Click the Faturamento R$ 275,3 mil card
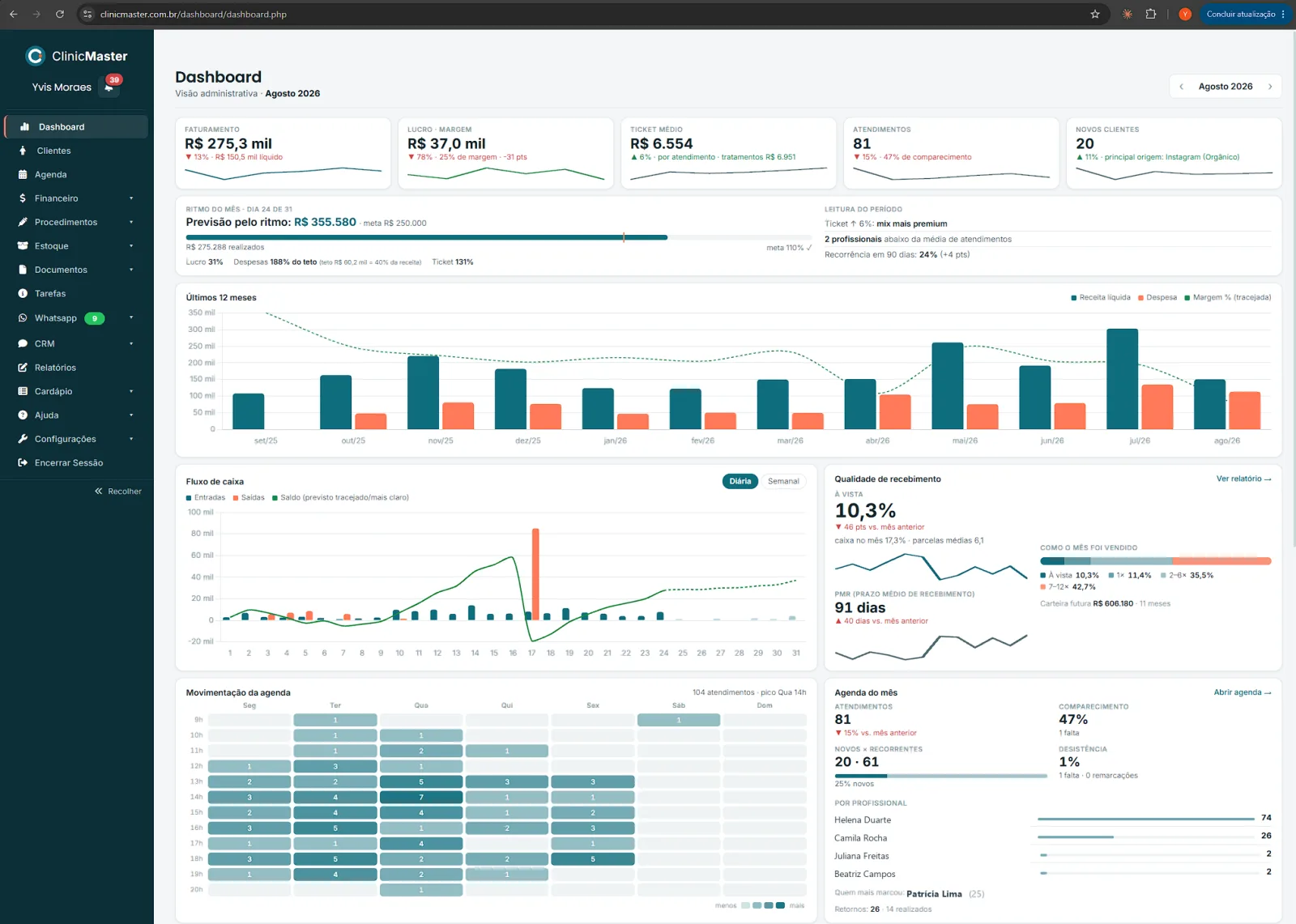Screen dimensions: 1296x924 283,153
